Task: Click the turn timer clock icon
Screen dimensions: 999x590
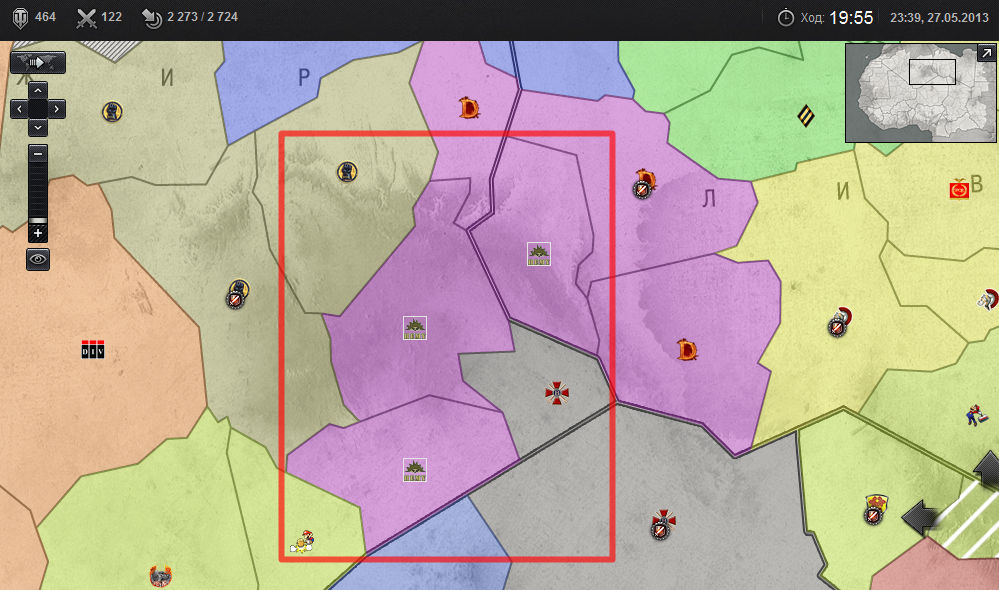Action: coord(786,18)
